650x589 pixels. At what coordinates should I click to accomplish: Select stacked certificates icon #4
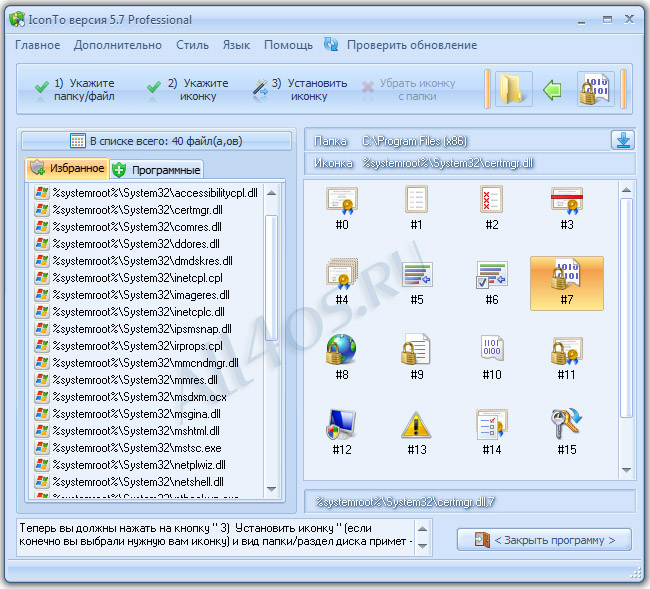pos(342,283)
